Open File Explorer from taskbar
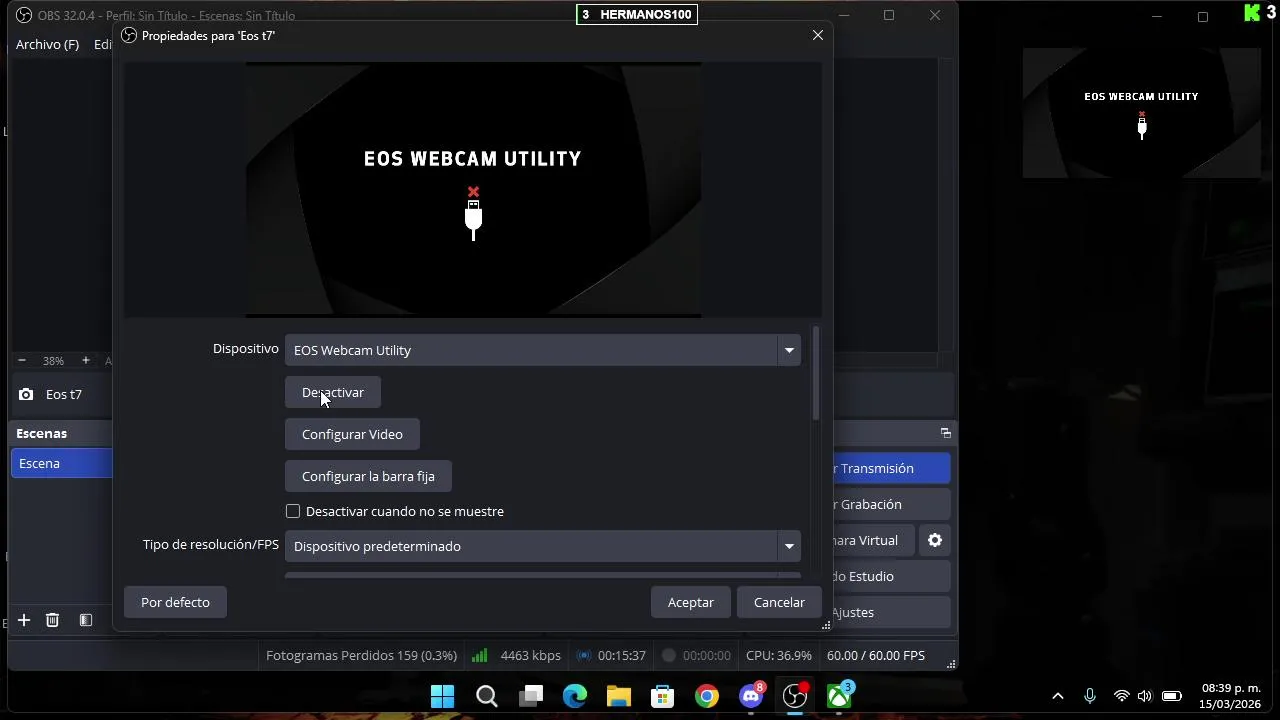The height and width of the screenshot is (720, 1280). [x=619, y=696]
